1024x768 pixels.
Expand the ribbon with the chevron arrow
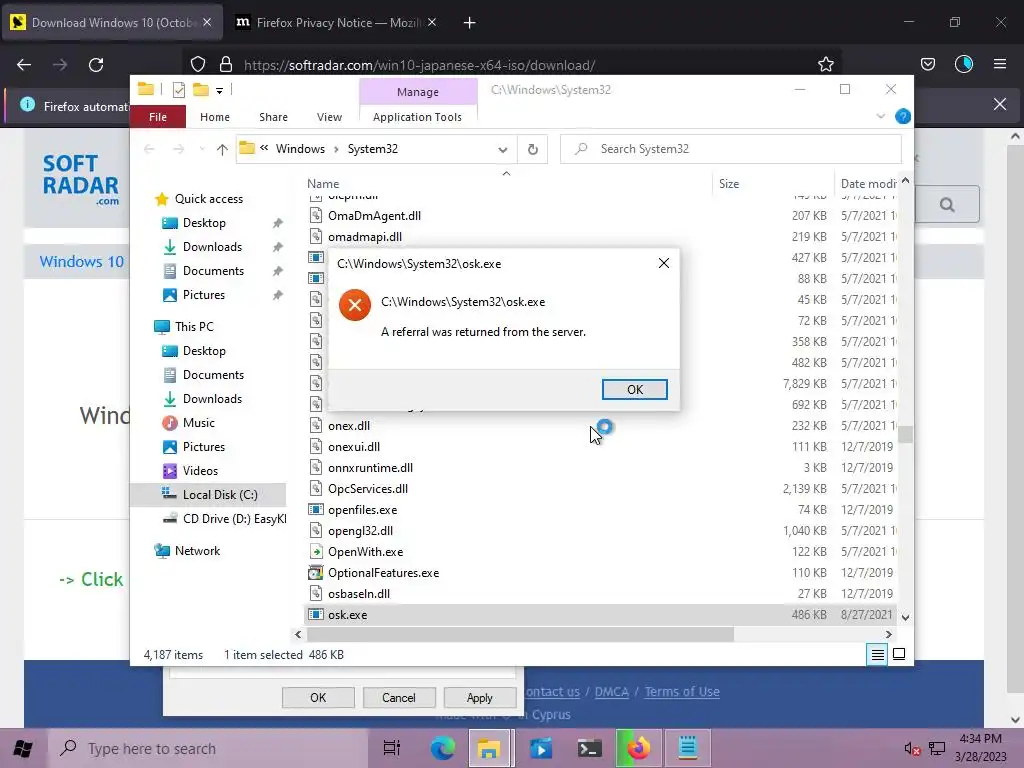(x=880, y=116)
